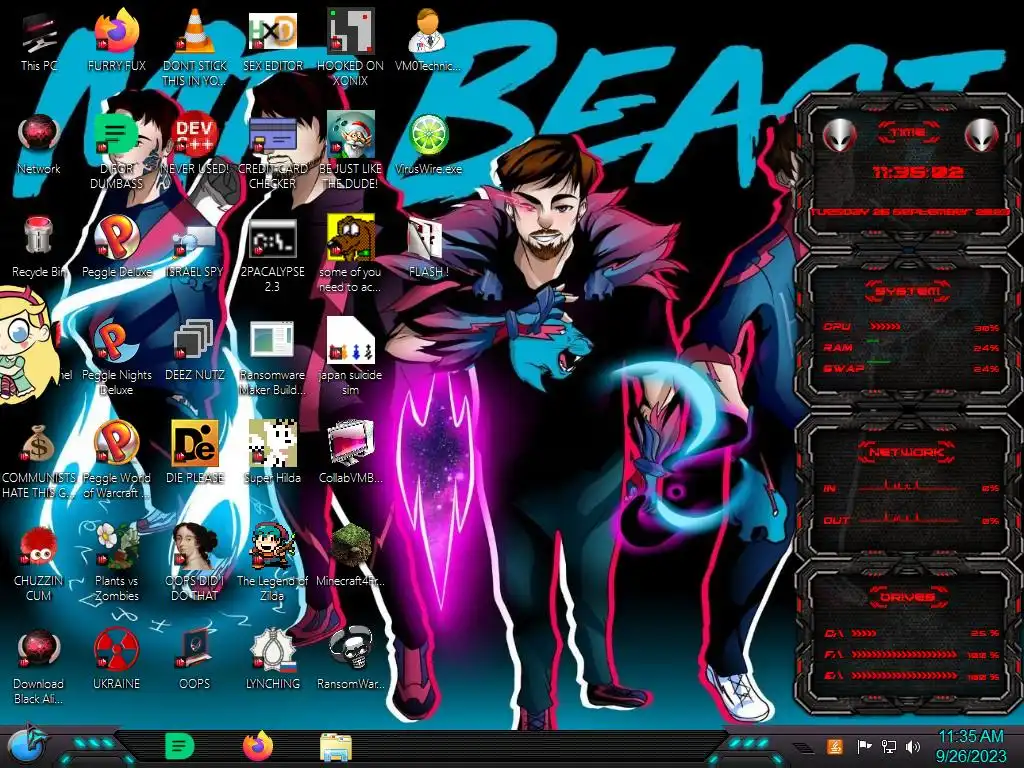Click the NETWORK panel header in the widget
The image size is (1024, 768).
click(908, 452)
